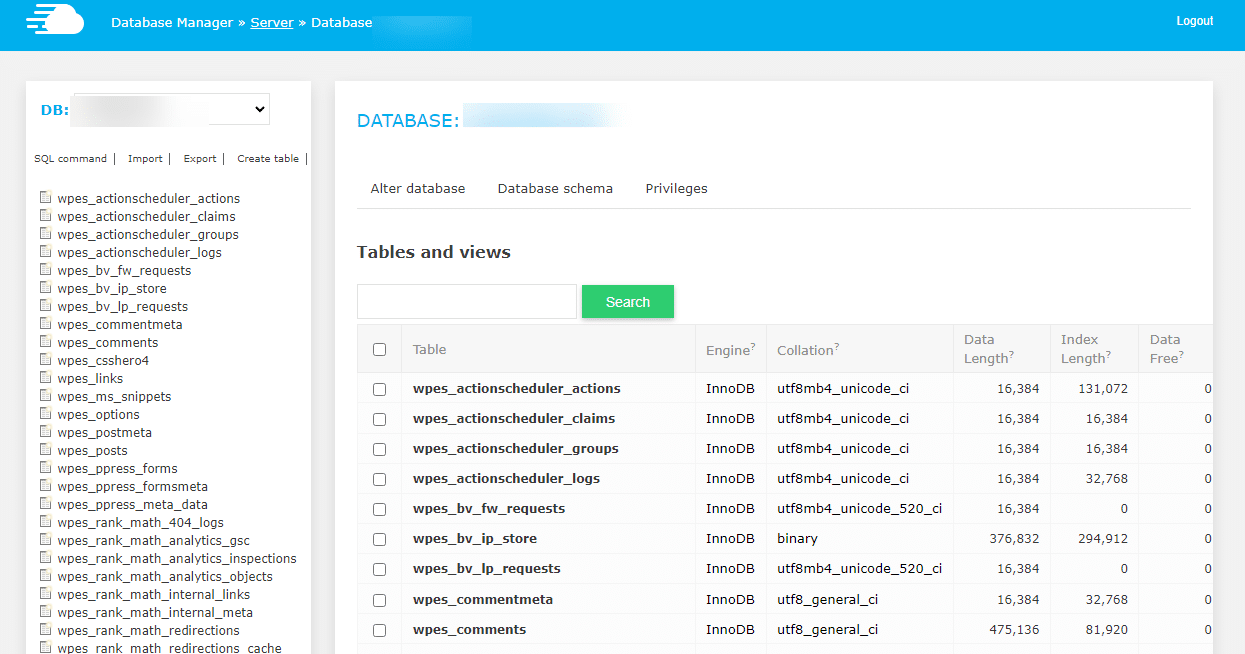The image size is (1245, 654).
Task: Toggle the select-all tables header checkbox
Action: pos(379,349)
